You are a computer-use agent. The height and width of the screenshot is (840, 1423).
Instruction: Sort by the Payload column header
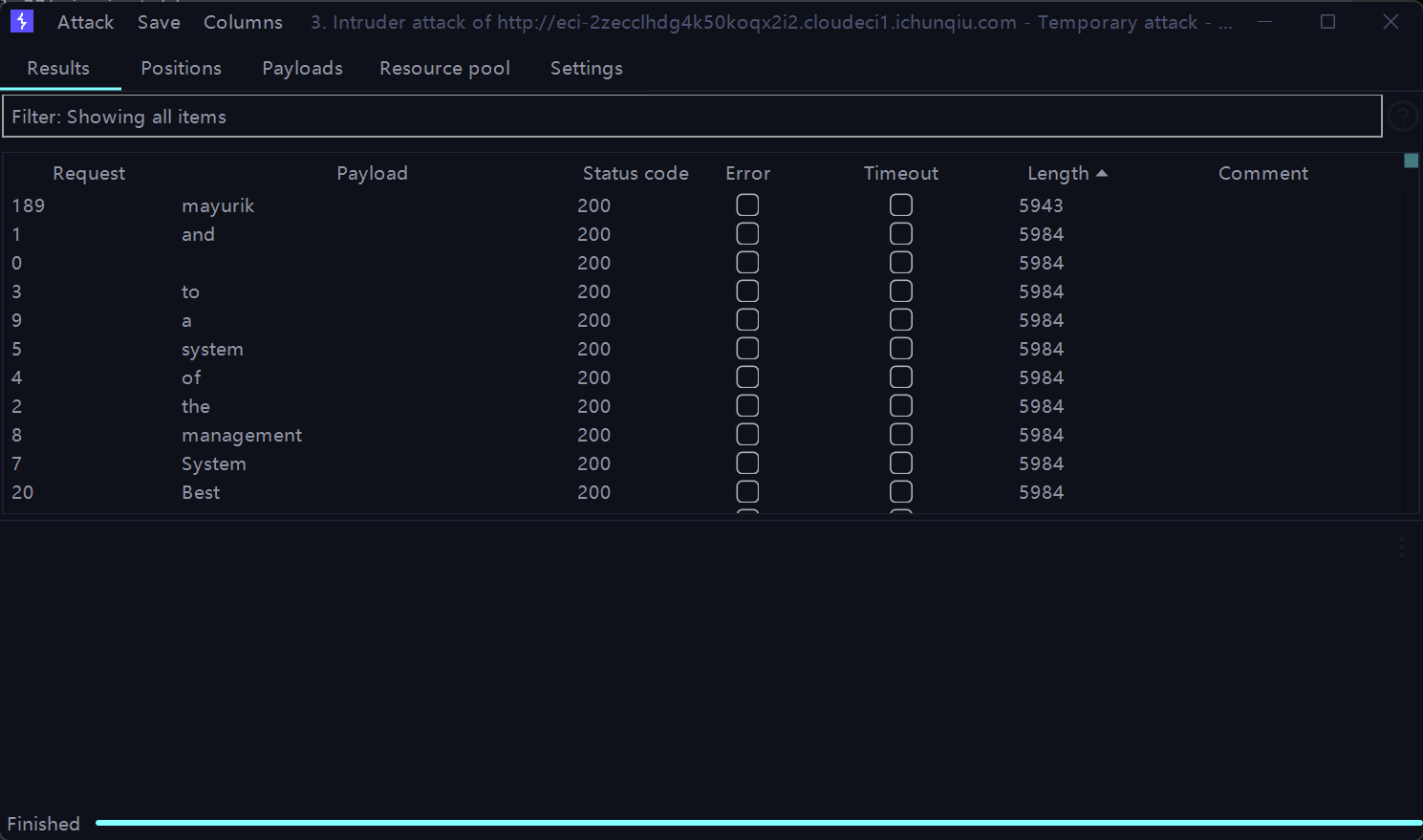coord(372,173)
